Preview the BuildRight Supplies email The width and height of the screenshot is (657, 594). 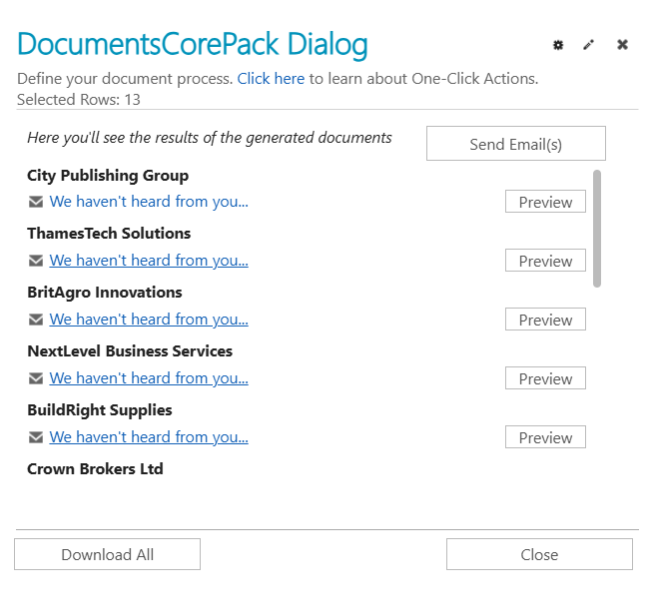(545, 438)
